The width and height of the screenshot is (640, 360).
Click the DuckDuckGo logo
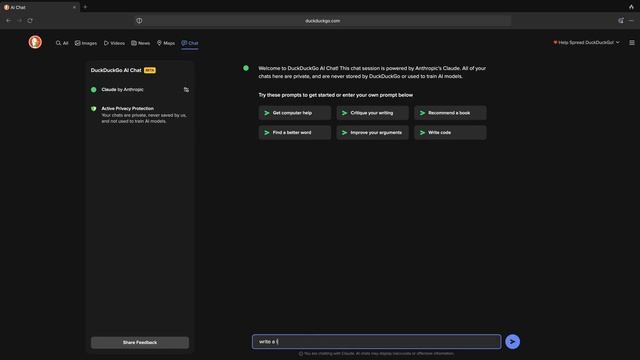coord(35,42)
